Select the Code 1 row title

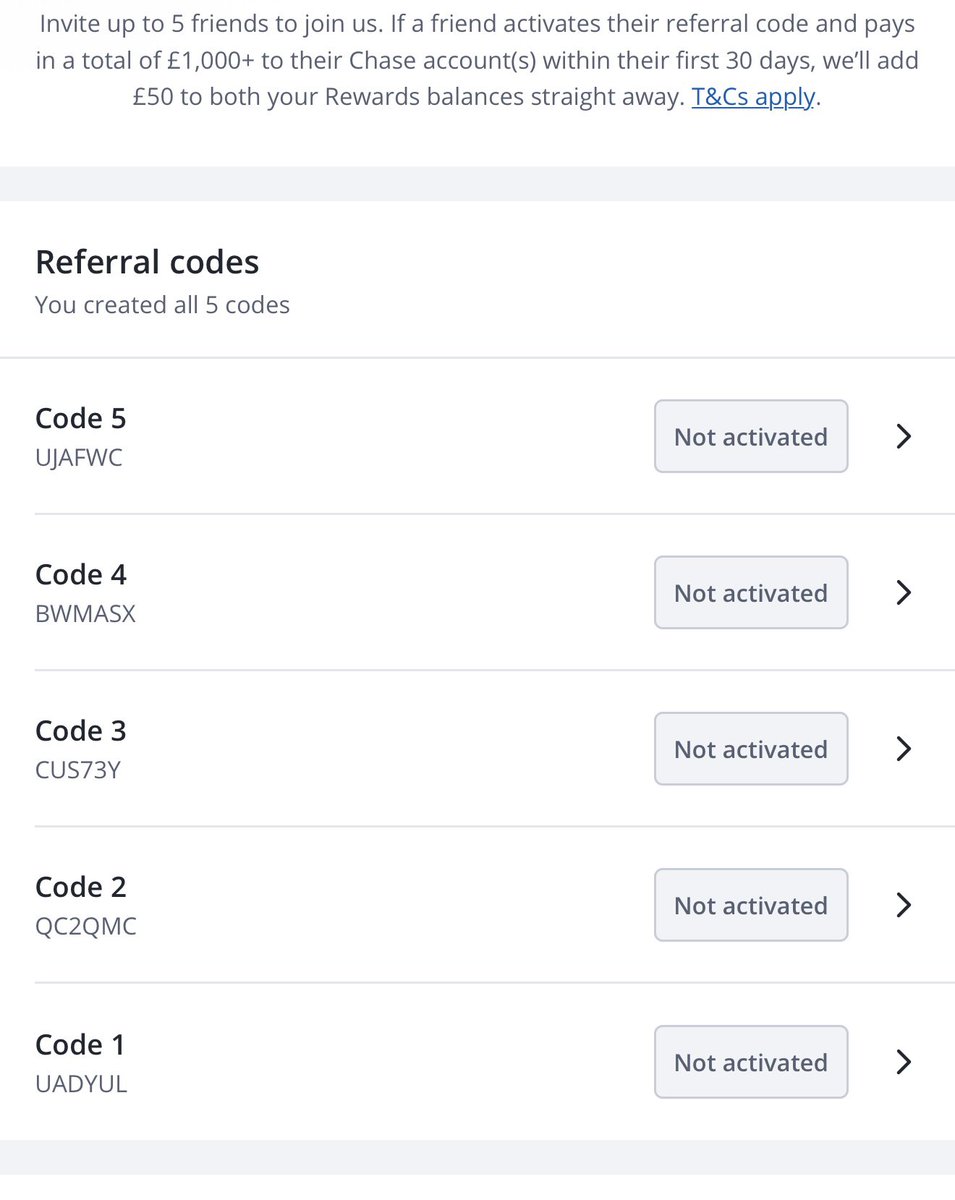(80, 1044)
